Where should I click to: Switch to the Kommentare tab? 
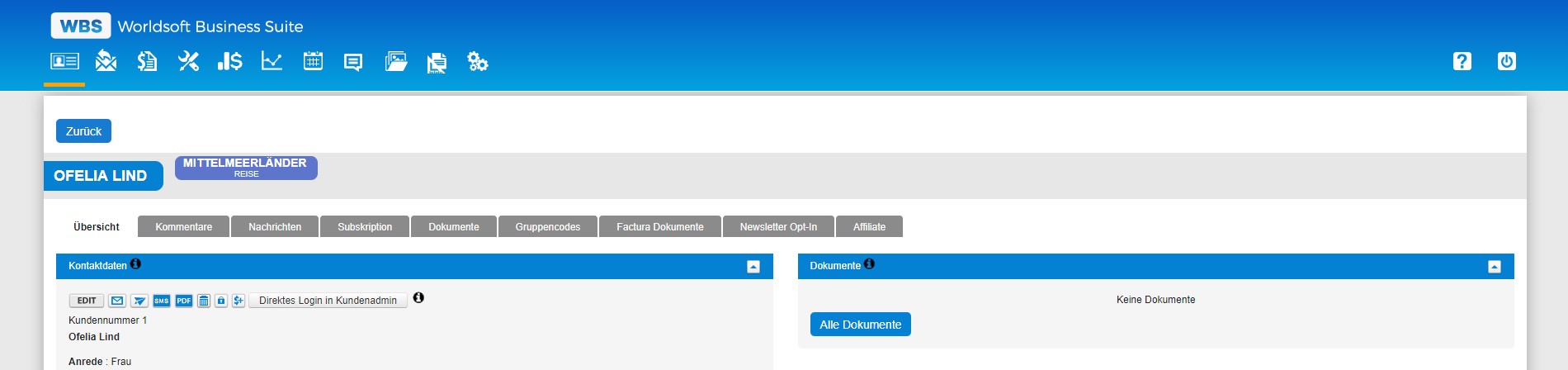coord(183,227)
